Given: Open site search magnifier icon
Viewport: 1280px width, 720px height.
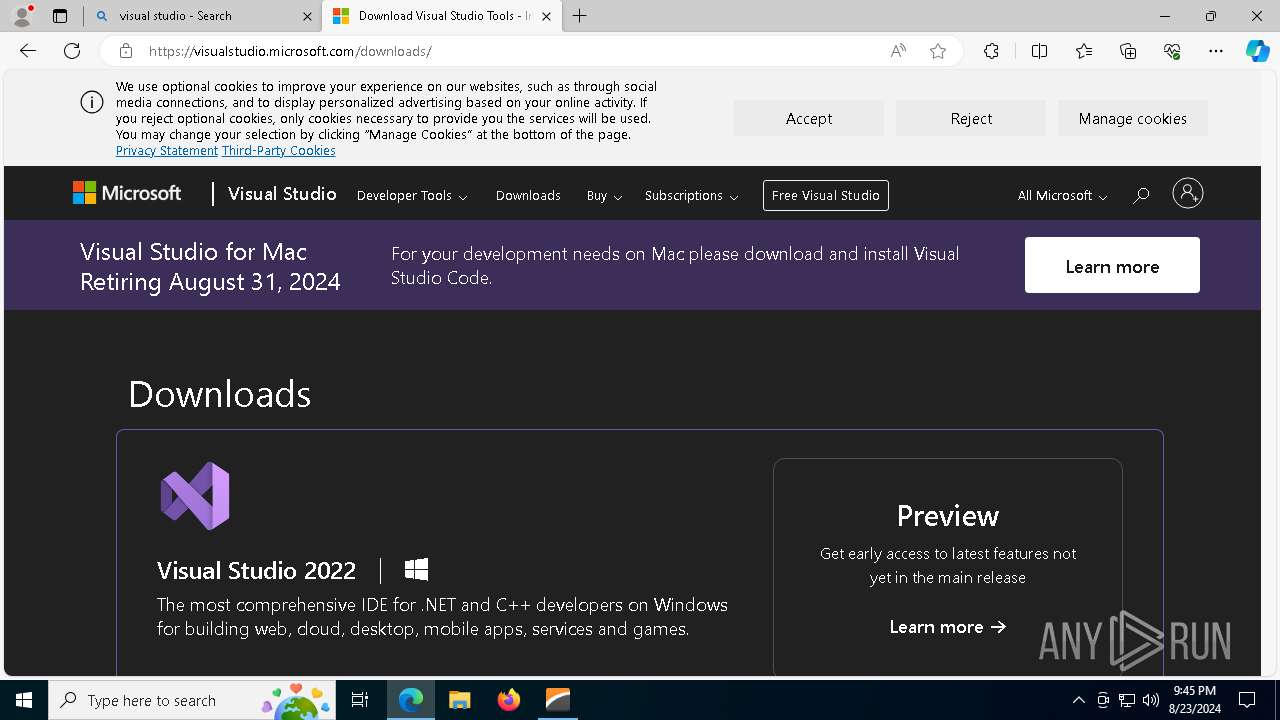Looking at the screenshot, I should (x=1141, y=195).
